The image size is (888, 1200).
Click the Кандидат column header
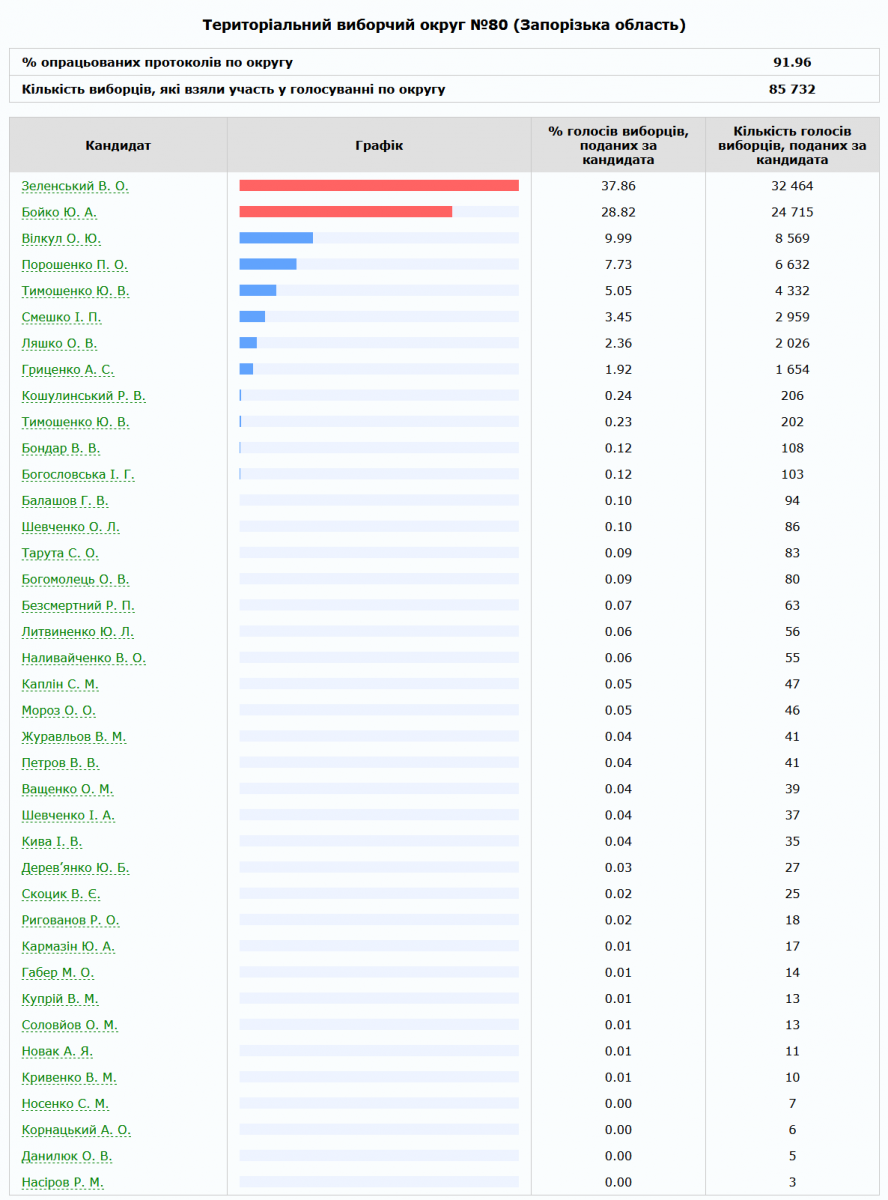click(x=118, y=145)
